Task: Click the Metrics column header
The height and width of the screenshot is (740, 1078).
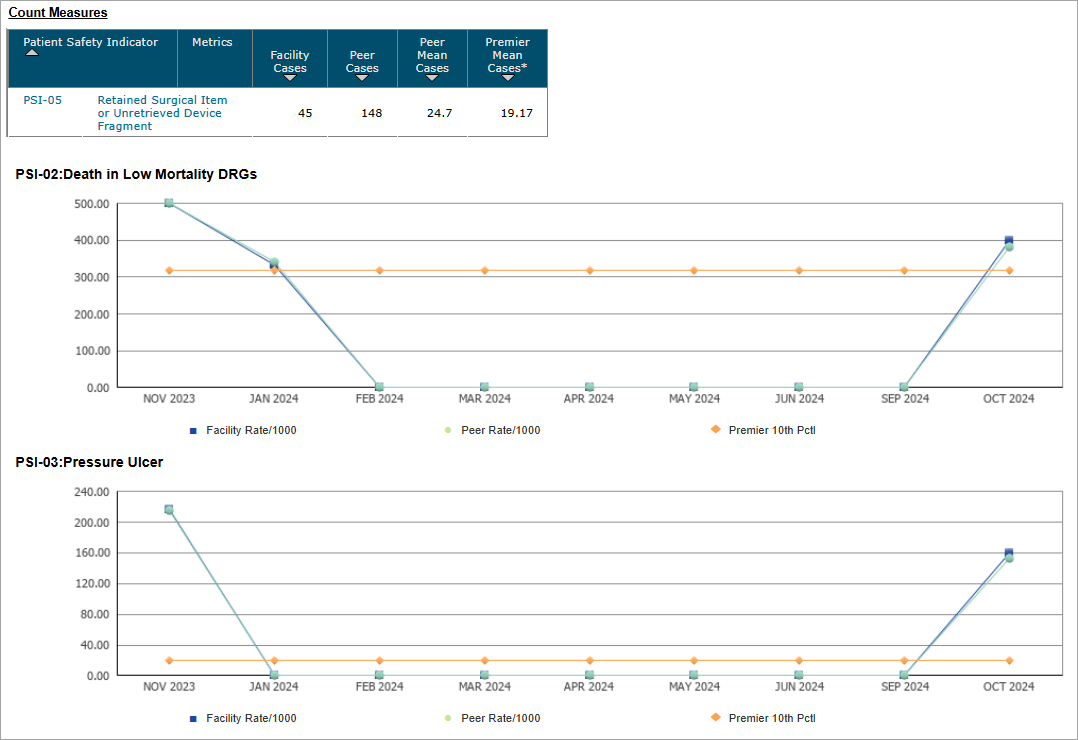Action: 212,42
